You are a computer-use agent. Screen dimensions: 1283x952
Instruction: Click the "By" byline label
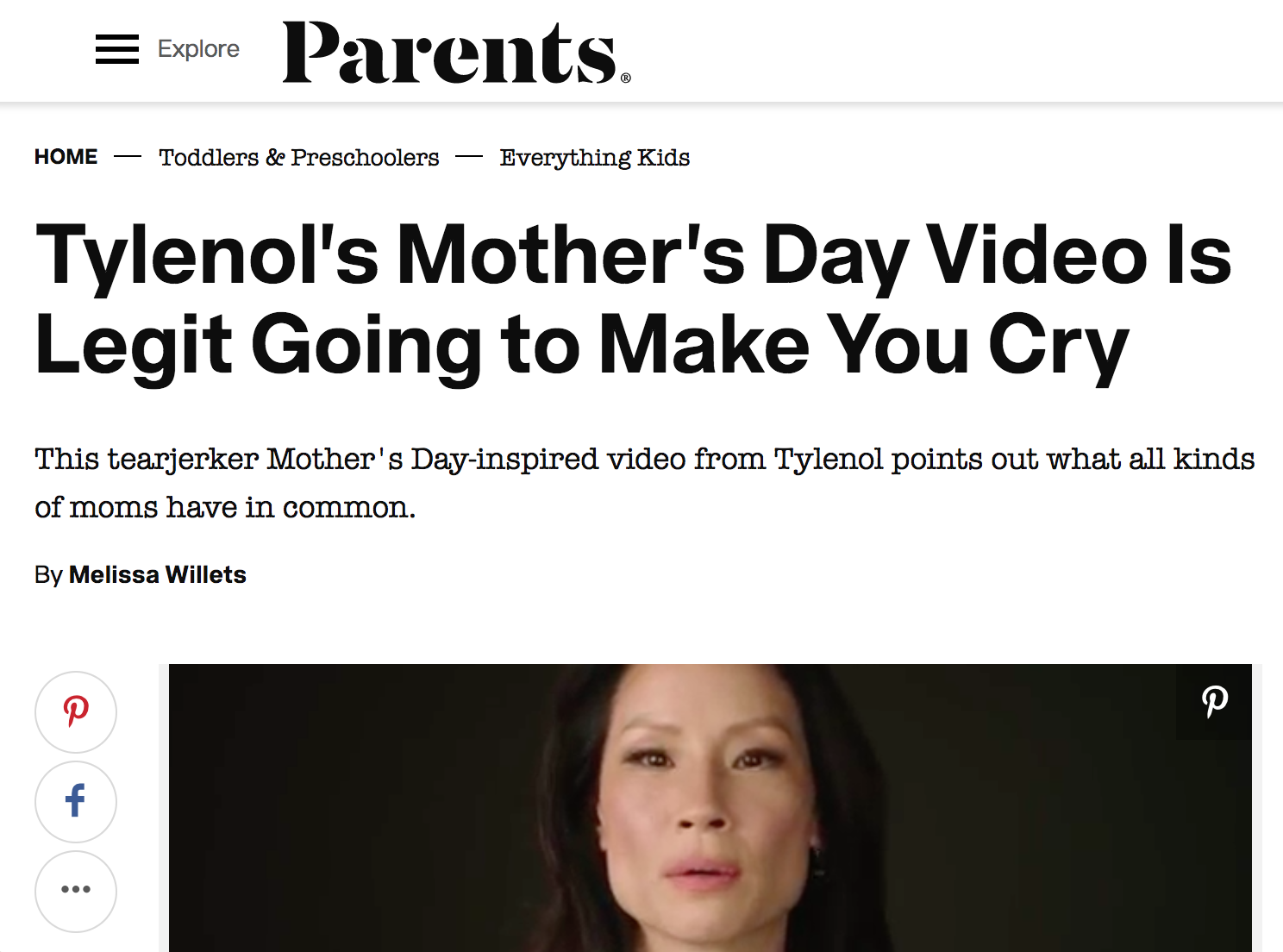[x=48, y=575]
